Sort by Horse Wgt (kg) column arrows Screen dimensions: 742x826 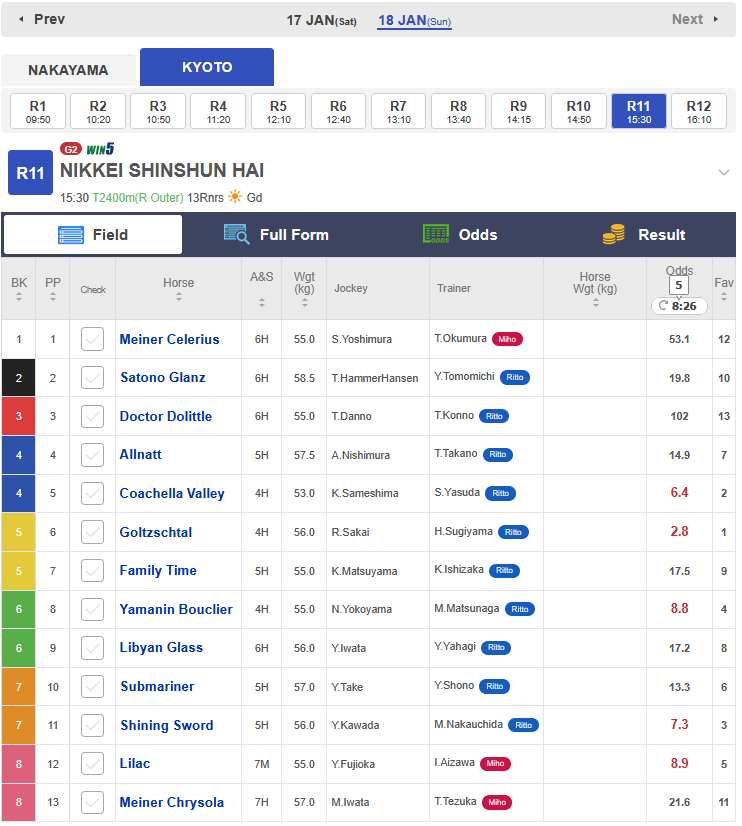tap(595, 302)
